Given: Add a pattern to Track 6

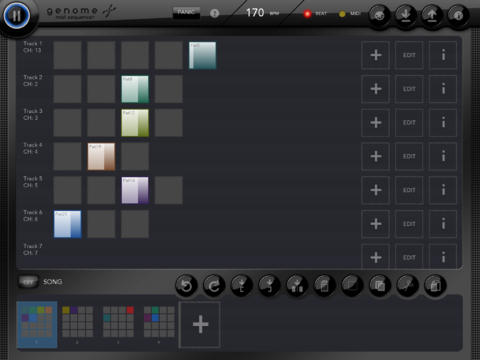Looking at the screenshot, I should [x=376, y=224].
